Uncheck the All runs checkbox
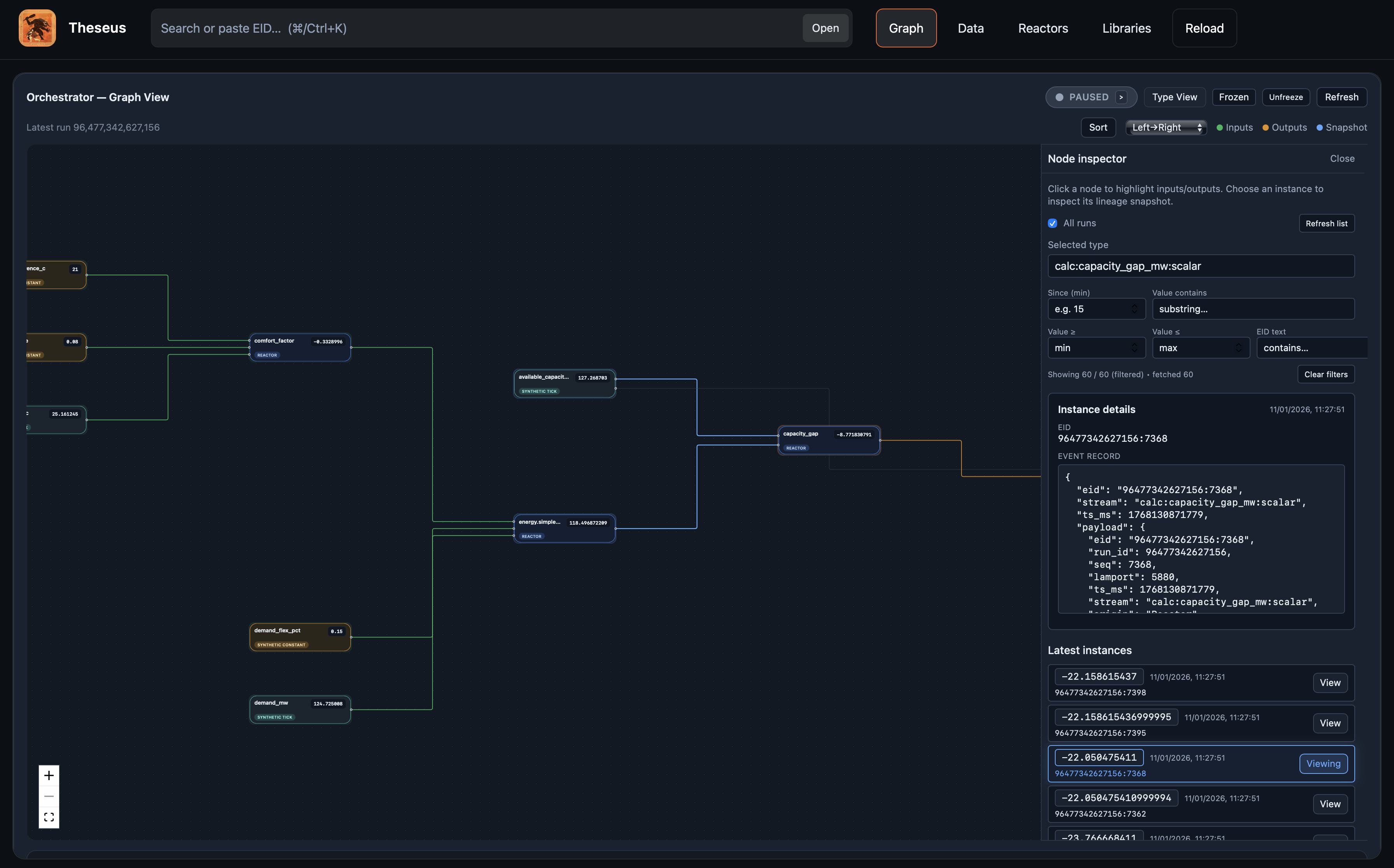This screenshot has height=868, width=1394. pos(1053,223)
